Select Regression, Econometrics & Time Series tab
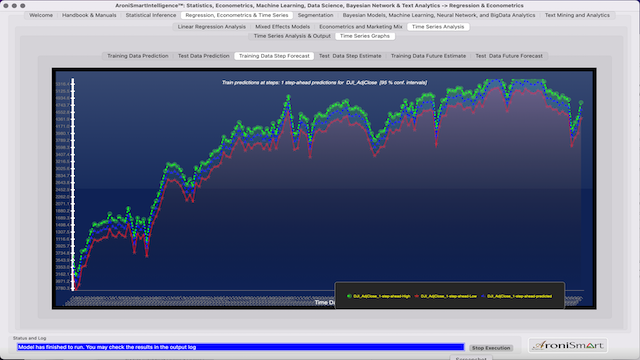640x360 pixels. (x=237, y=15)
